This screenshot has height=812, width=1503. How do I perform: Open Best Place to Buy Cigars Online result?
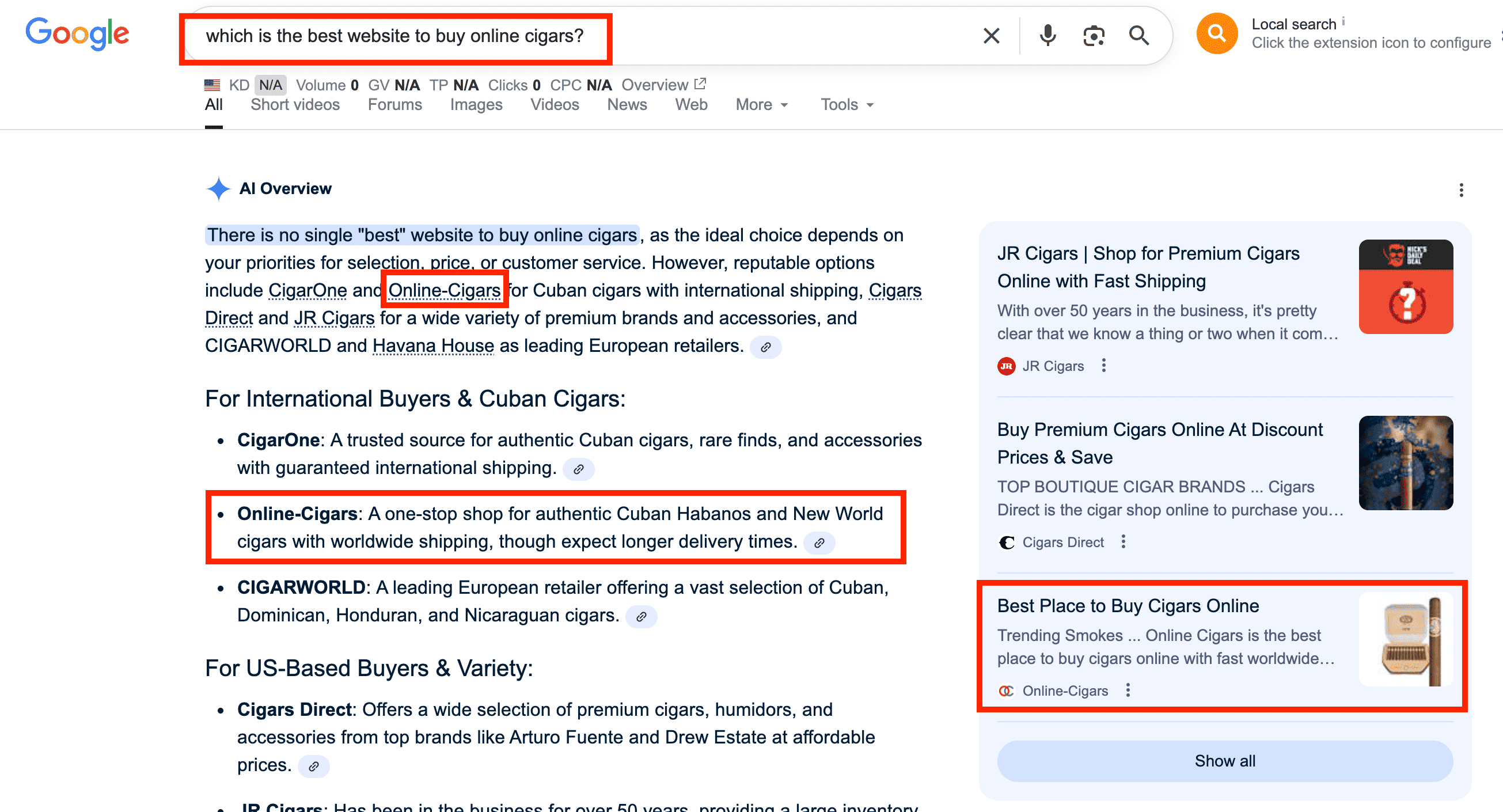1128,606
